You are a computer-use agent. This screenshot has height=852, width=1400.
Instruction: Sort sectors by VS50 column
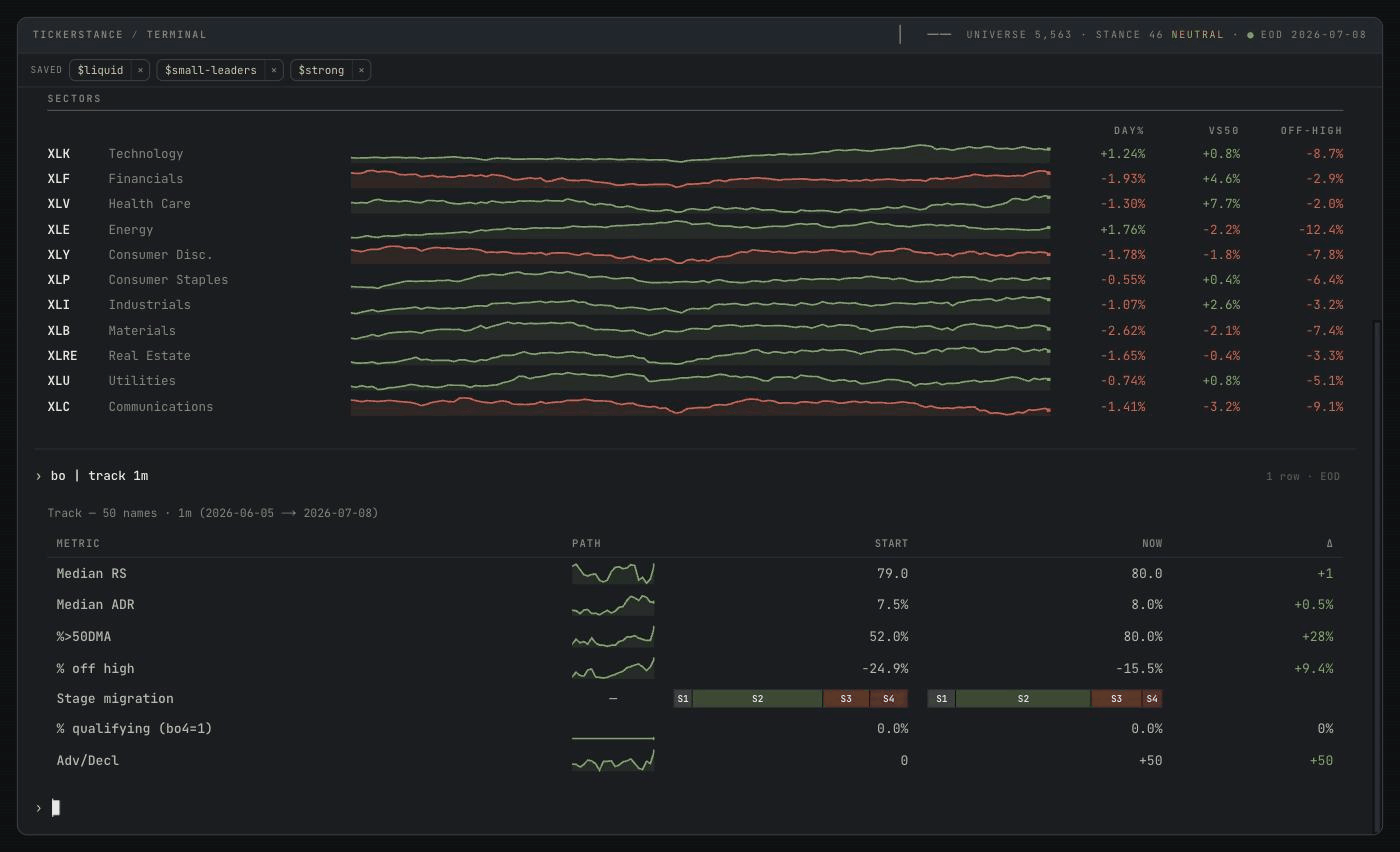coord(1224,131)
